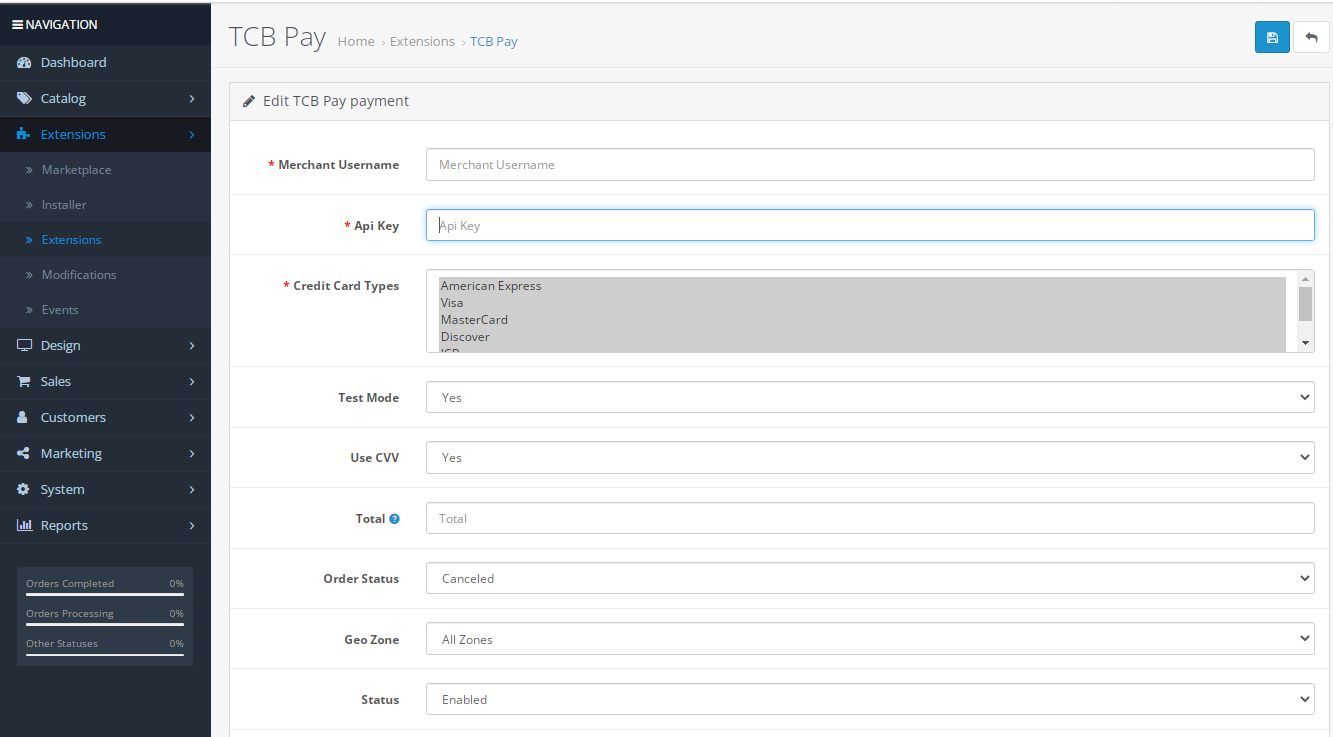
Task: Click Home breadcrumb link
Action: point(356,41)
